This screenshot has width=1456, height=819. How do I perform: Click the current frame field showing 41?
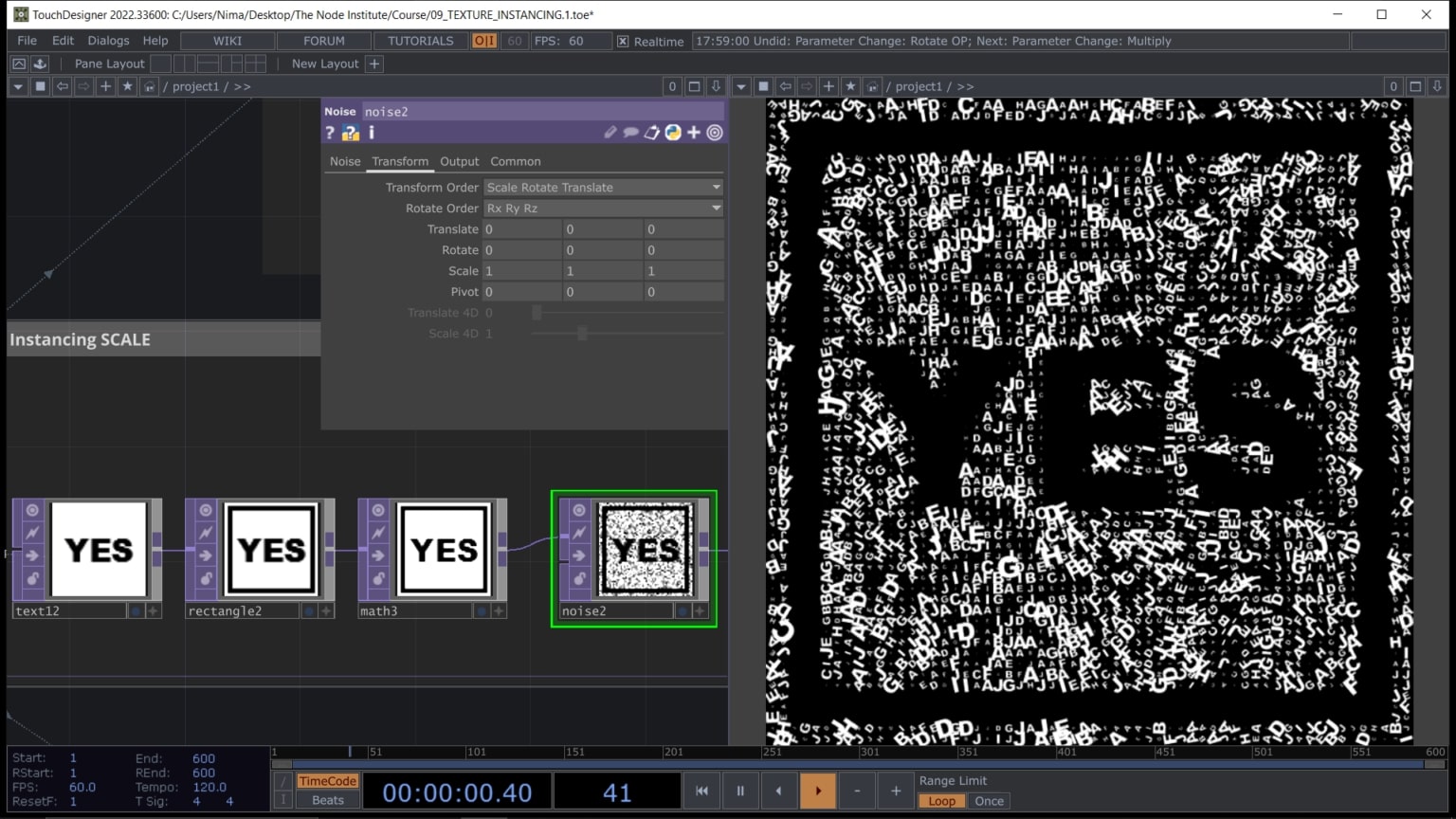pos(617,790)
